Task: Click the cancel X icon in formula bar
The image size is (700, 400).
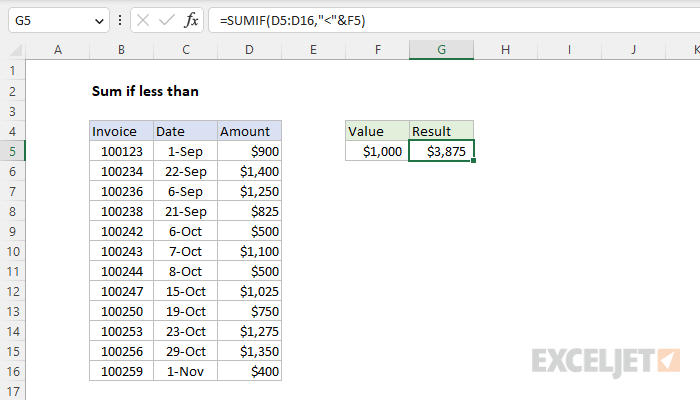Action: click(x=143, y=21)
